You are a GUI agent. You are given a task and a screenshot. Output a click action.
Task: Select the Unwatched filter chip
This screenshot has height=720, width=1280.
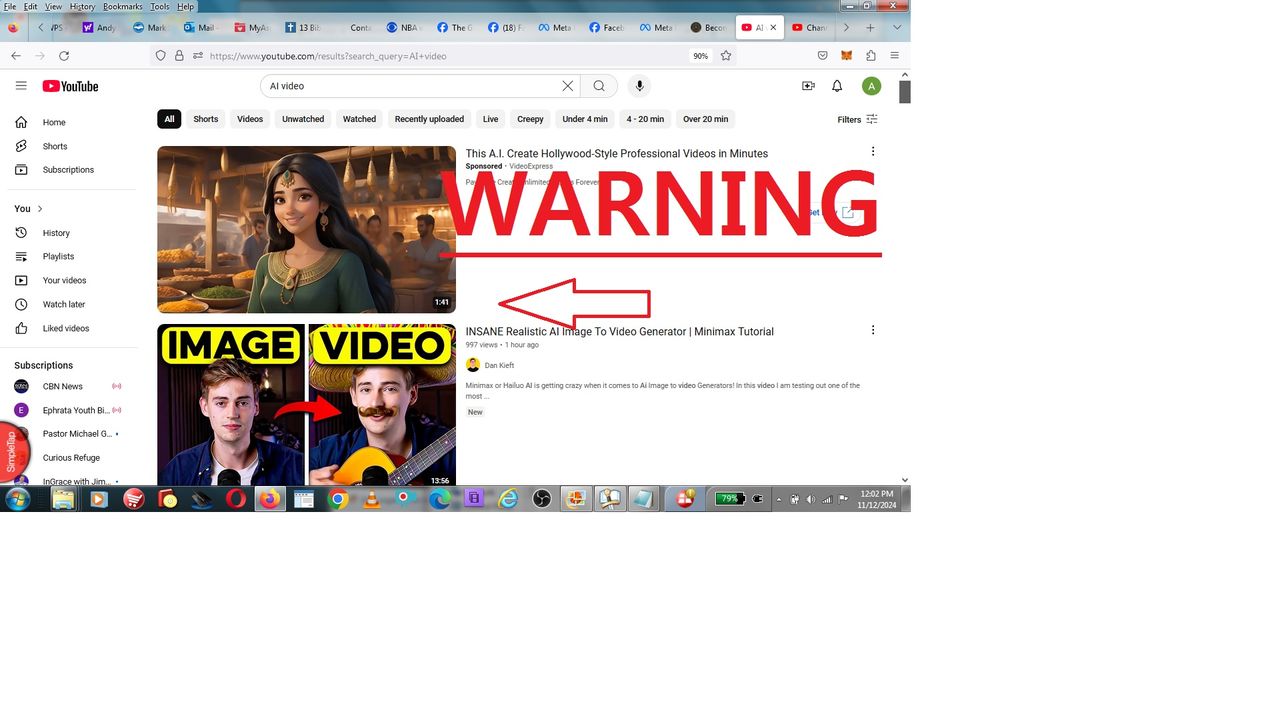tap(303, 119)
